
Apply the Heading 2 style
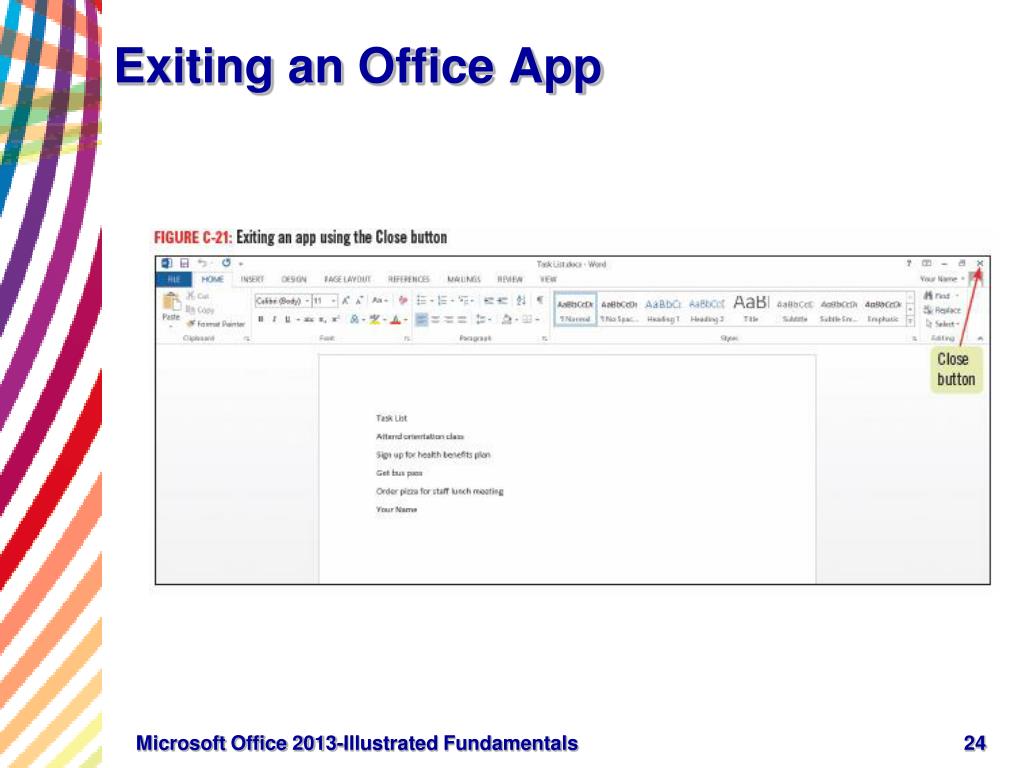[707, 310]
